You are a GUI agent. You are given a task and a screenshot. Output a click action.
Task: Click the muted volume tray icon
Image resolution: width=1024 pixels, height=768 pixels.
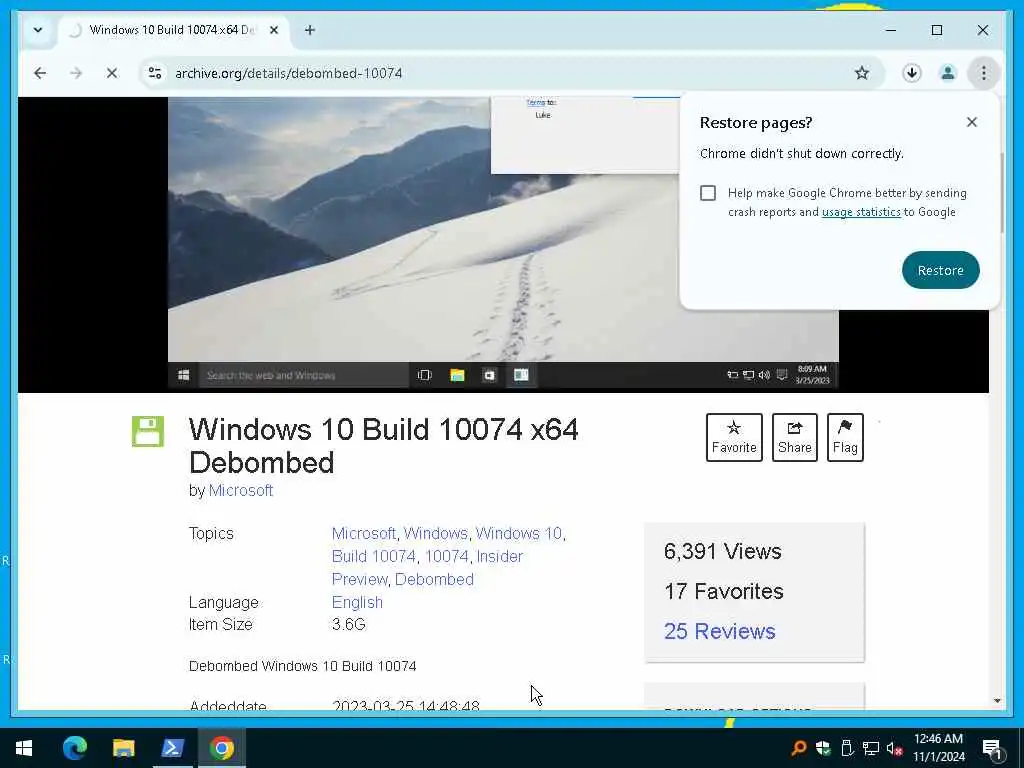(x=894, y=748)
